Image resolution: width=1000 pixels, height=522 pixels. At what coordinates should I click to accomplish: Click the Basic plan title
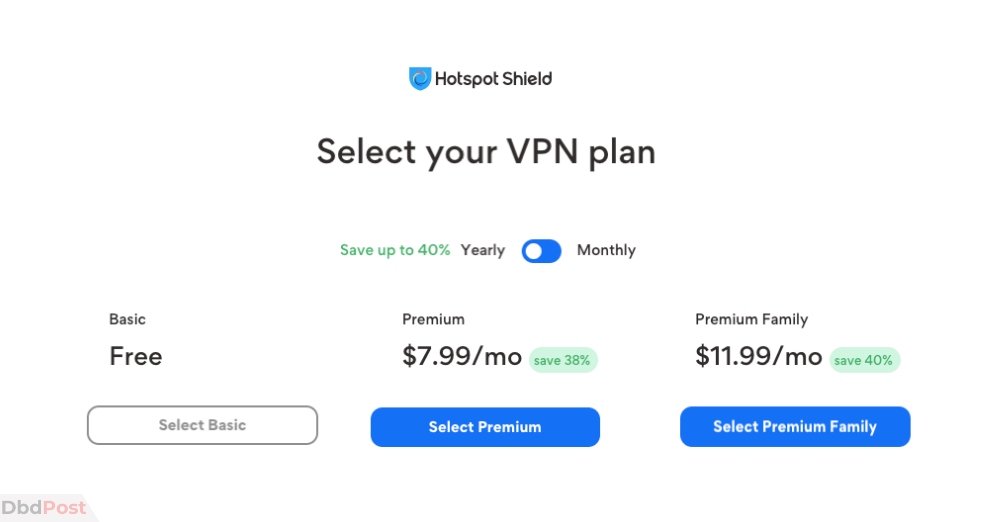tap(128, 319)
